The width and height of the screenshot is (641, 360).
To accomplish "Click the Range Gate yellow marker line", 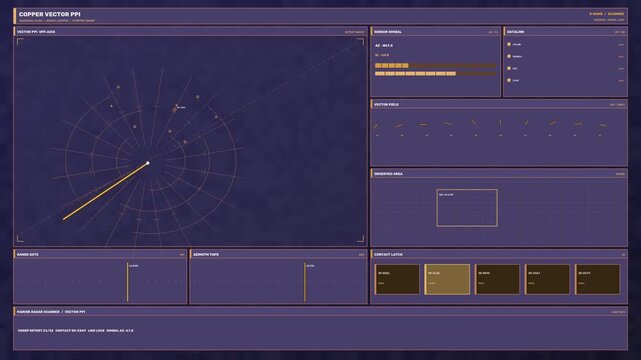I will 127,282.
